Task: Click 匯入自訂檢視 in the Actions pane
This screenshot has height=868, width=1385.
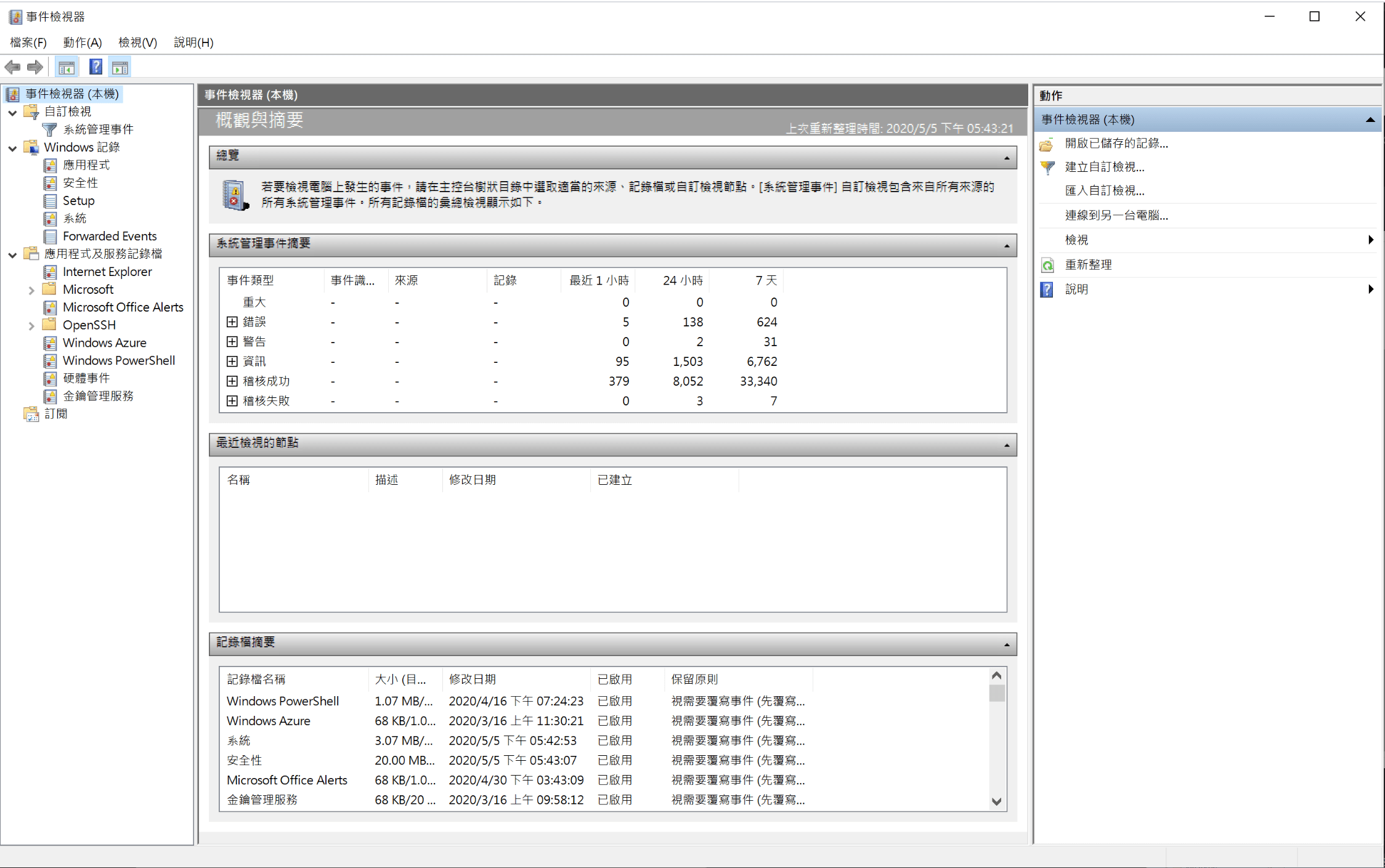Action: click(x=1105, y=190)
